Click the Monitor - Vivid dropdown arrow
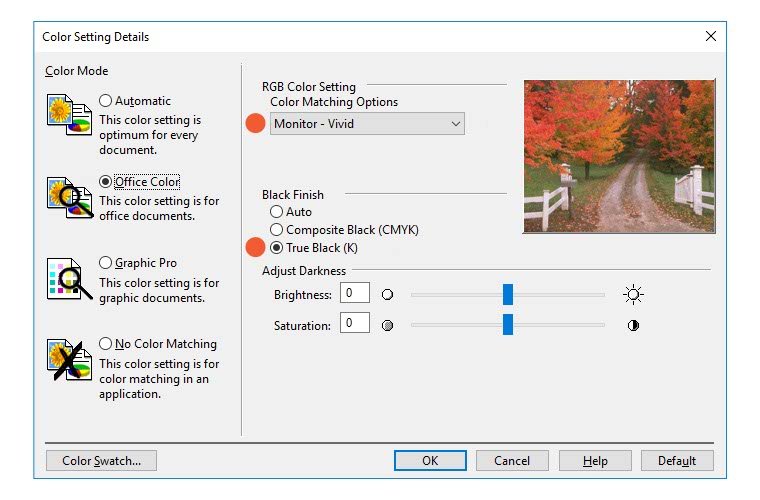Screen dimensions: 760x500 point(456,124)
